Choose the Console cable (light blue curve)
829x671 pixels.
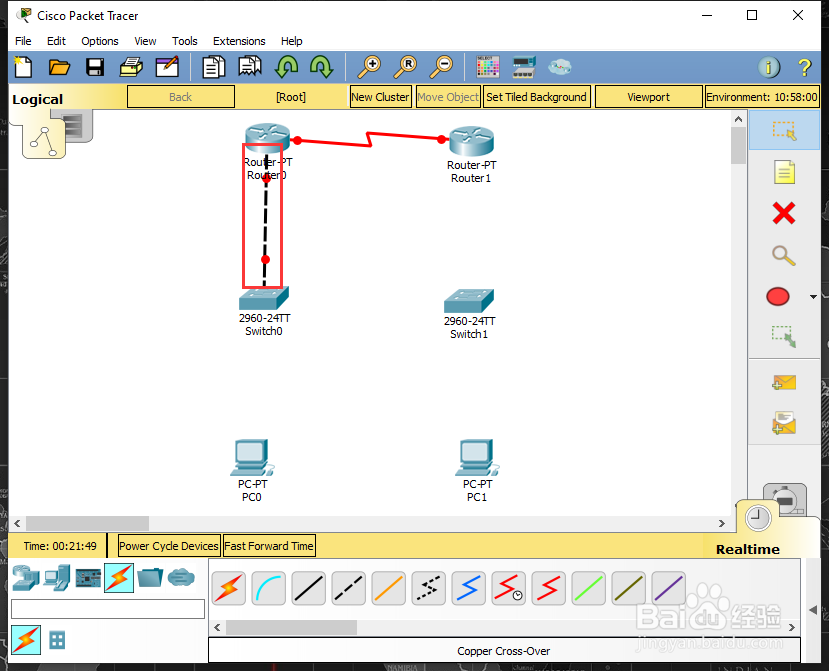[269, 588]
